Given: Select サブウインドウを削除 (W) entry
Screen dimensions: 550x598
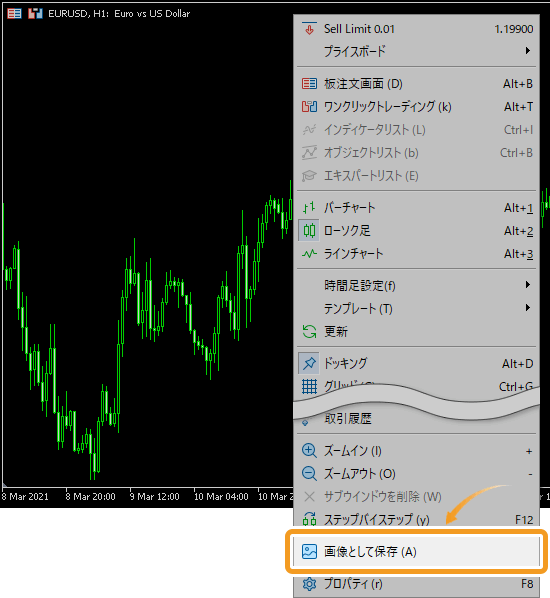Looking at the screenshot, I should point(416,497).
